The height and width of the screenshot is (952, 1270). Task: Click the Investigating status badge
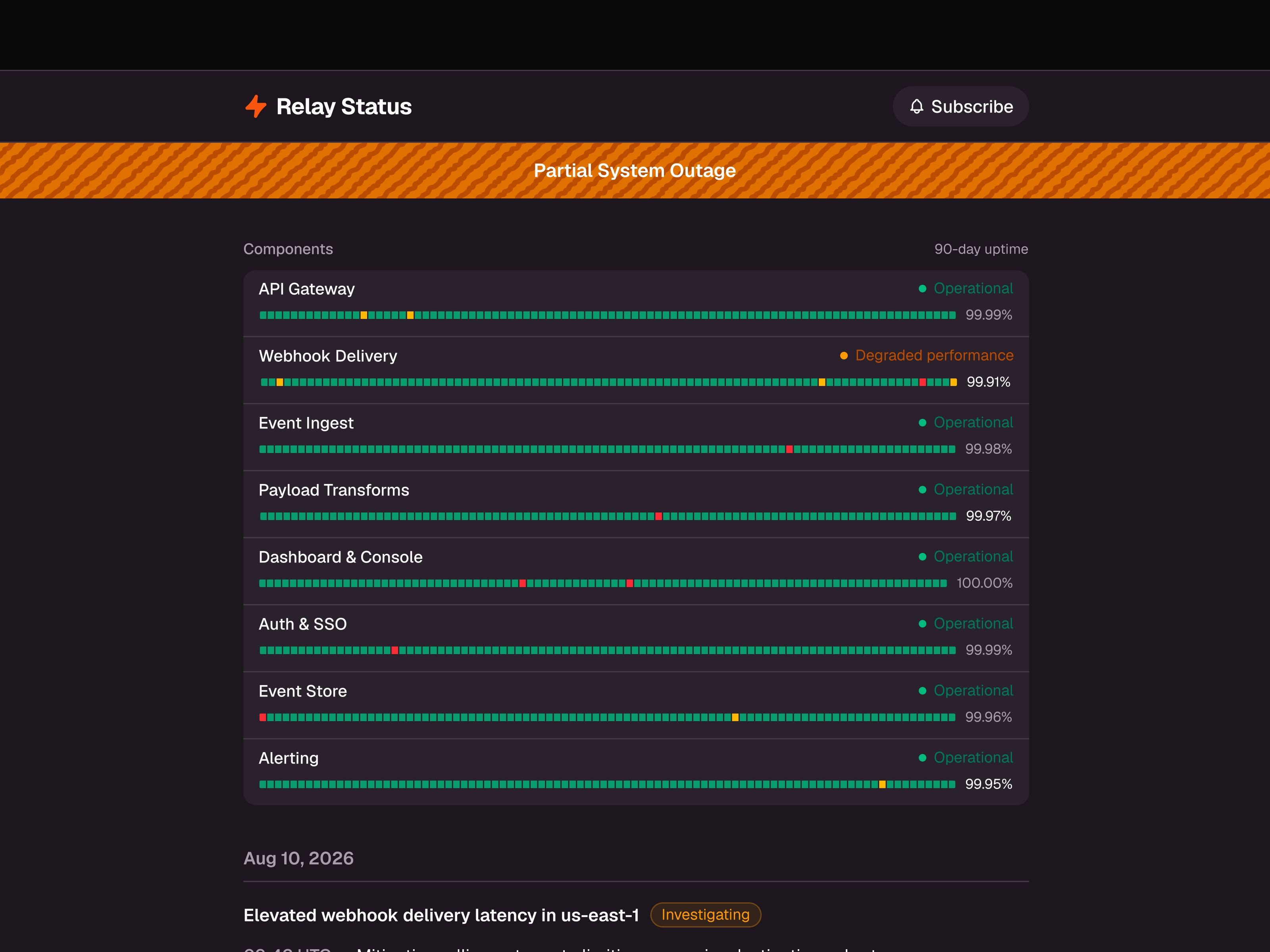tap(705, 915)
